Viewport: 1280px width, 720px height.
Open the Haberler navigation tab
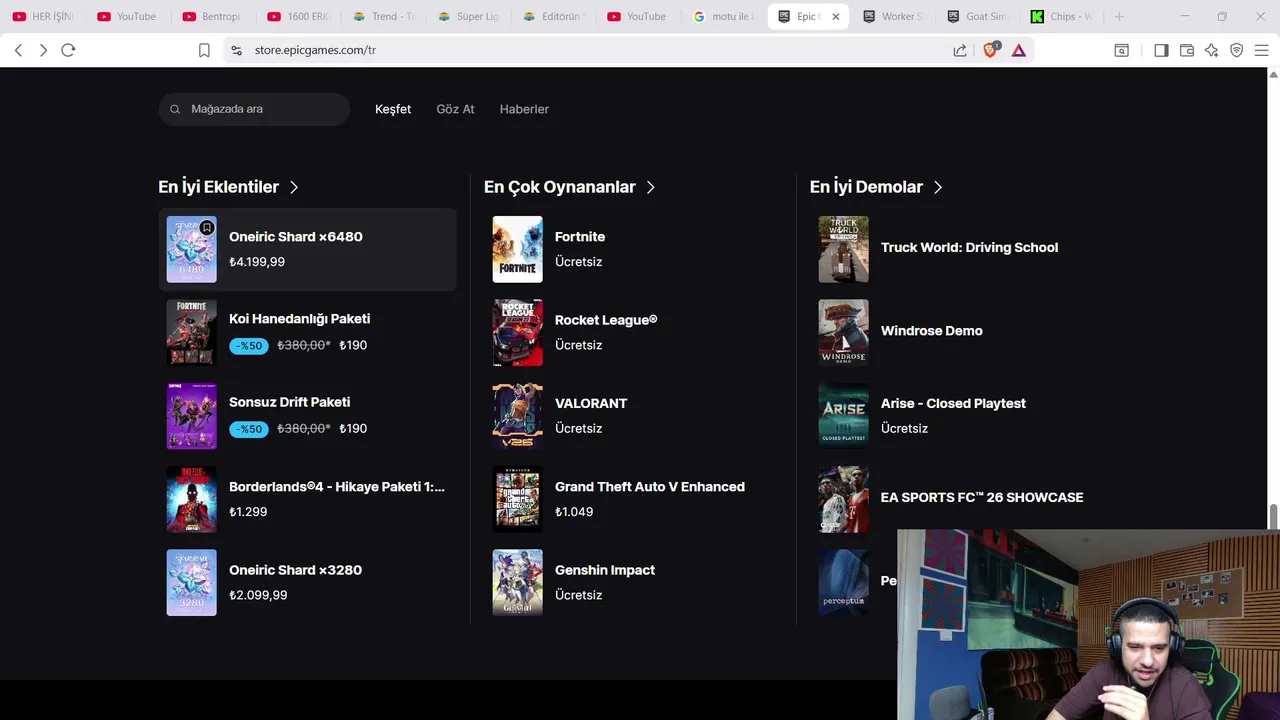524,109
